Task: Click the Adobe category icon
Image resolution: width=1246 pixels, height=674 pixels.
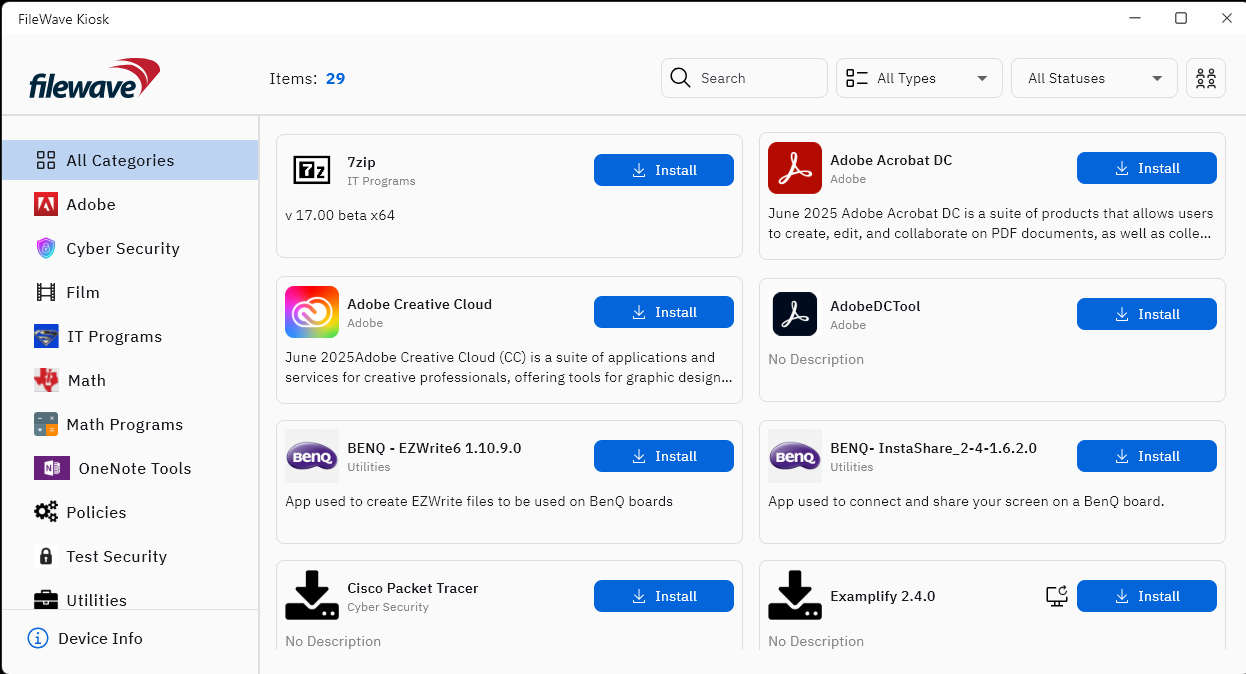Action: click(x=46, y=204)
